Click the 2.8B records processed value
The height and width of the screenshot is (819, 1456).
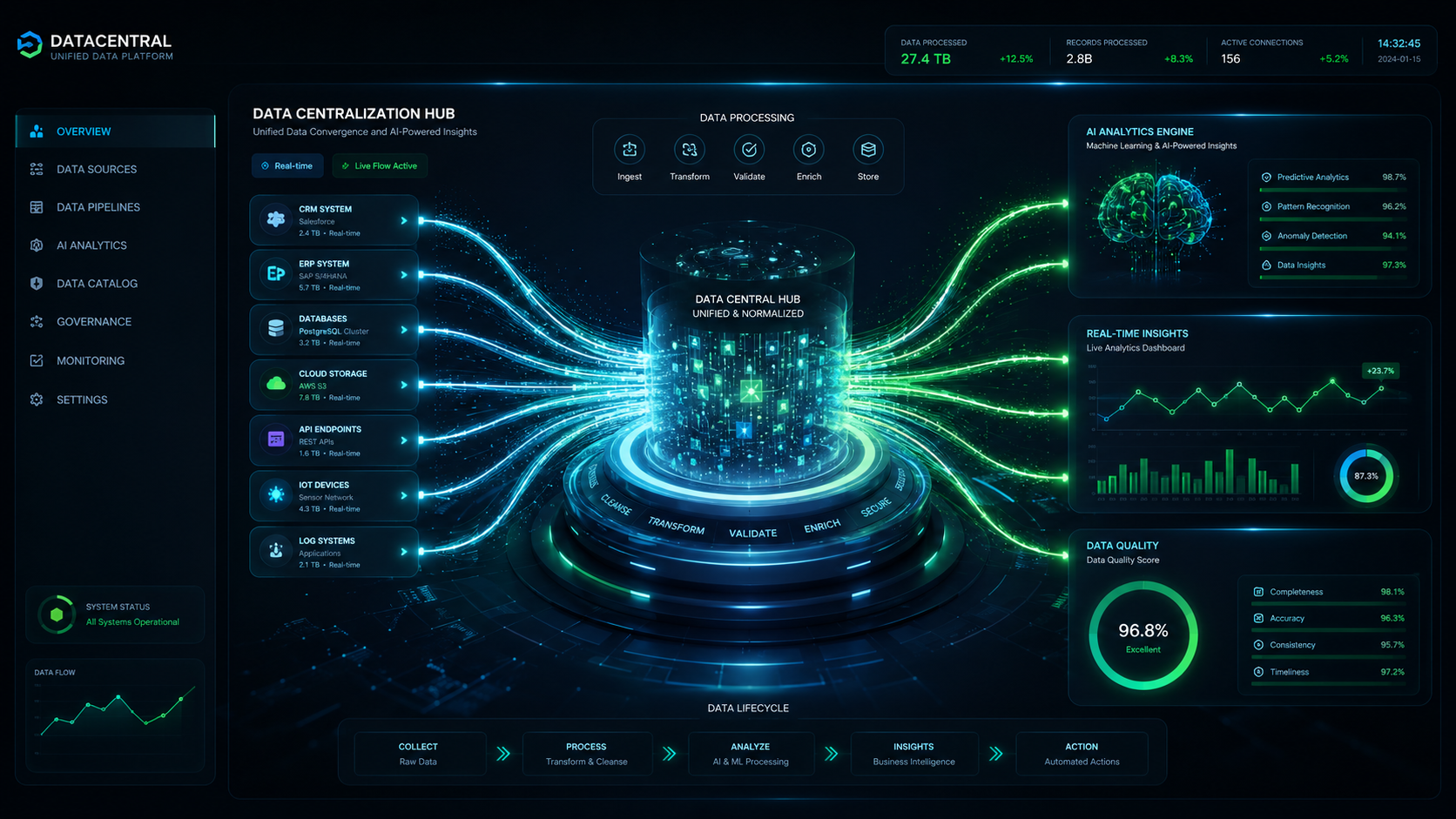coord(1079,59)
